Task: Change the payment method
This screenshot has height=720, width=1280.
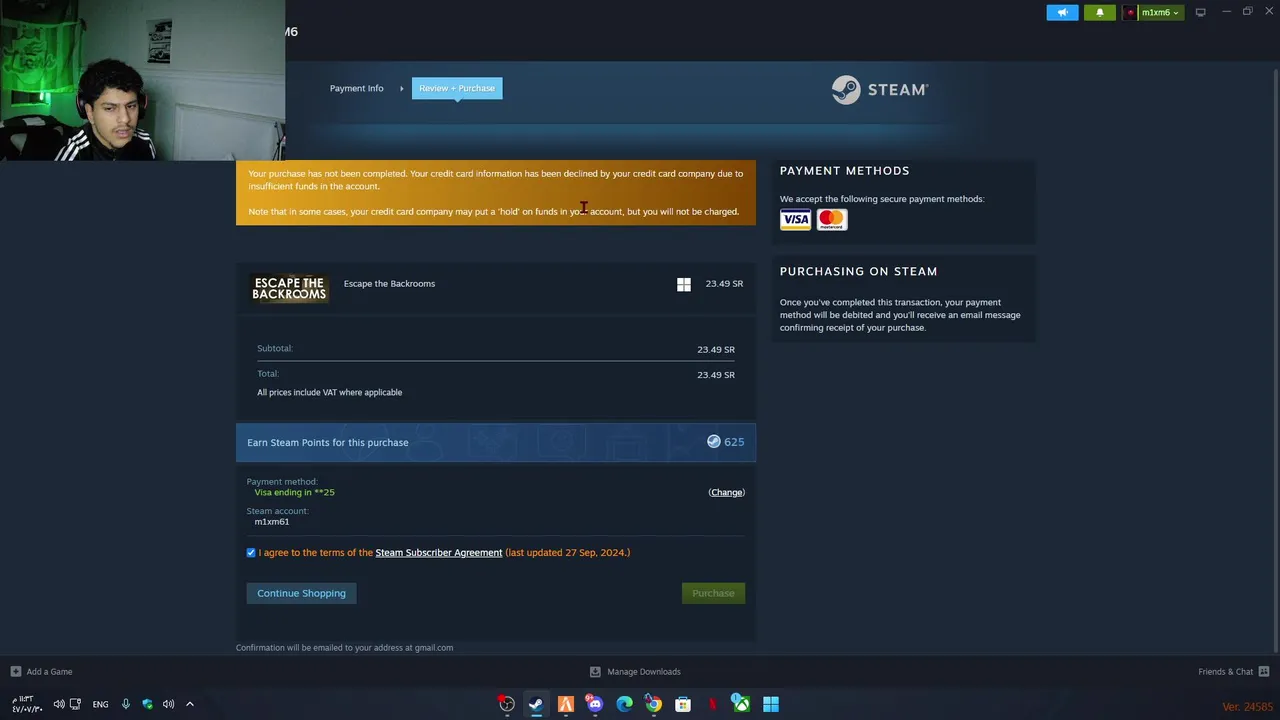Action: (x=726, y=492)
